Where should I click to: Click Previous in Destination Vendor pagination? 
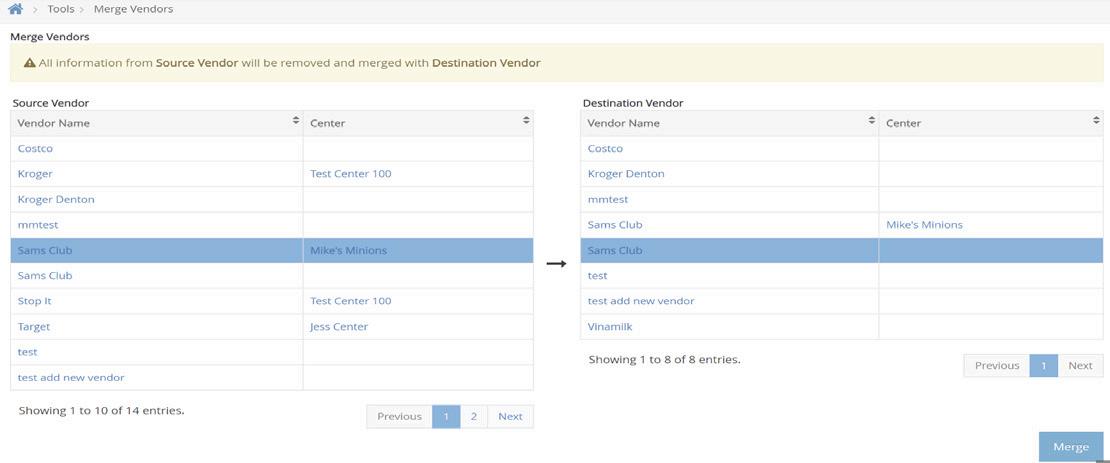tap(996, 365)
